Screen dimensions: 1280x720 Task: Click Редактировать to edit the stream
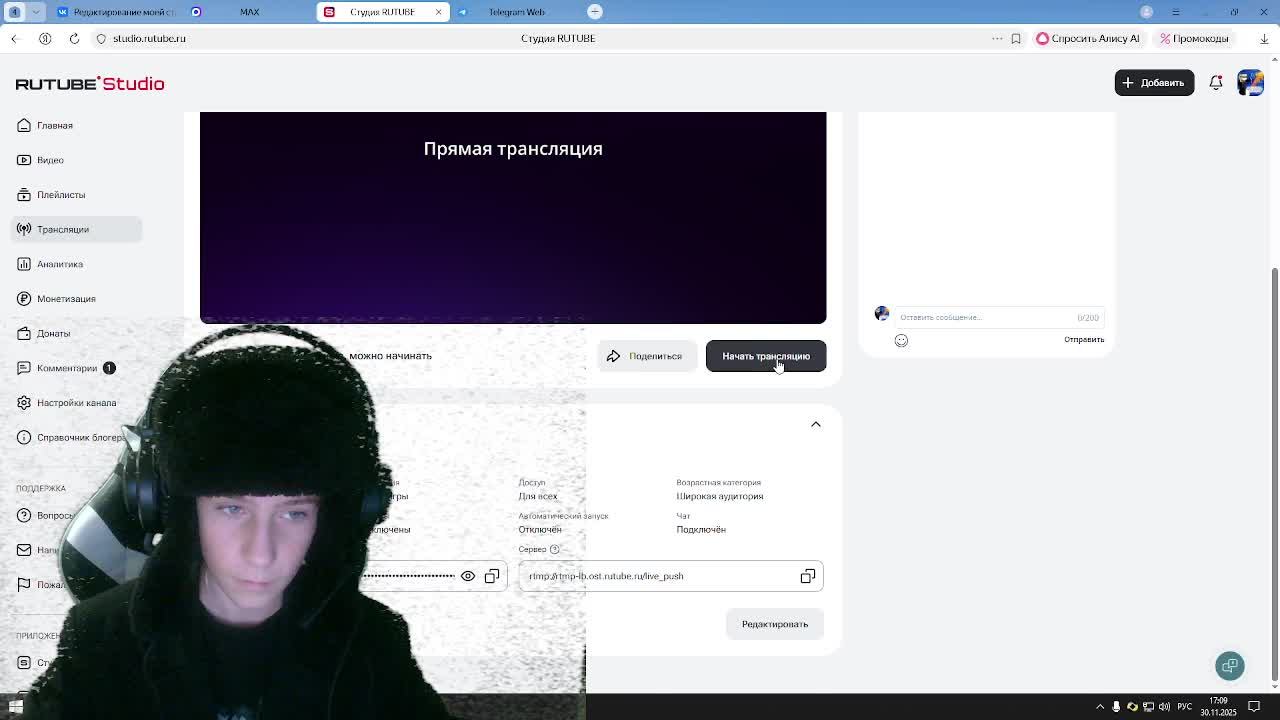775,624
